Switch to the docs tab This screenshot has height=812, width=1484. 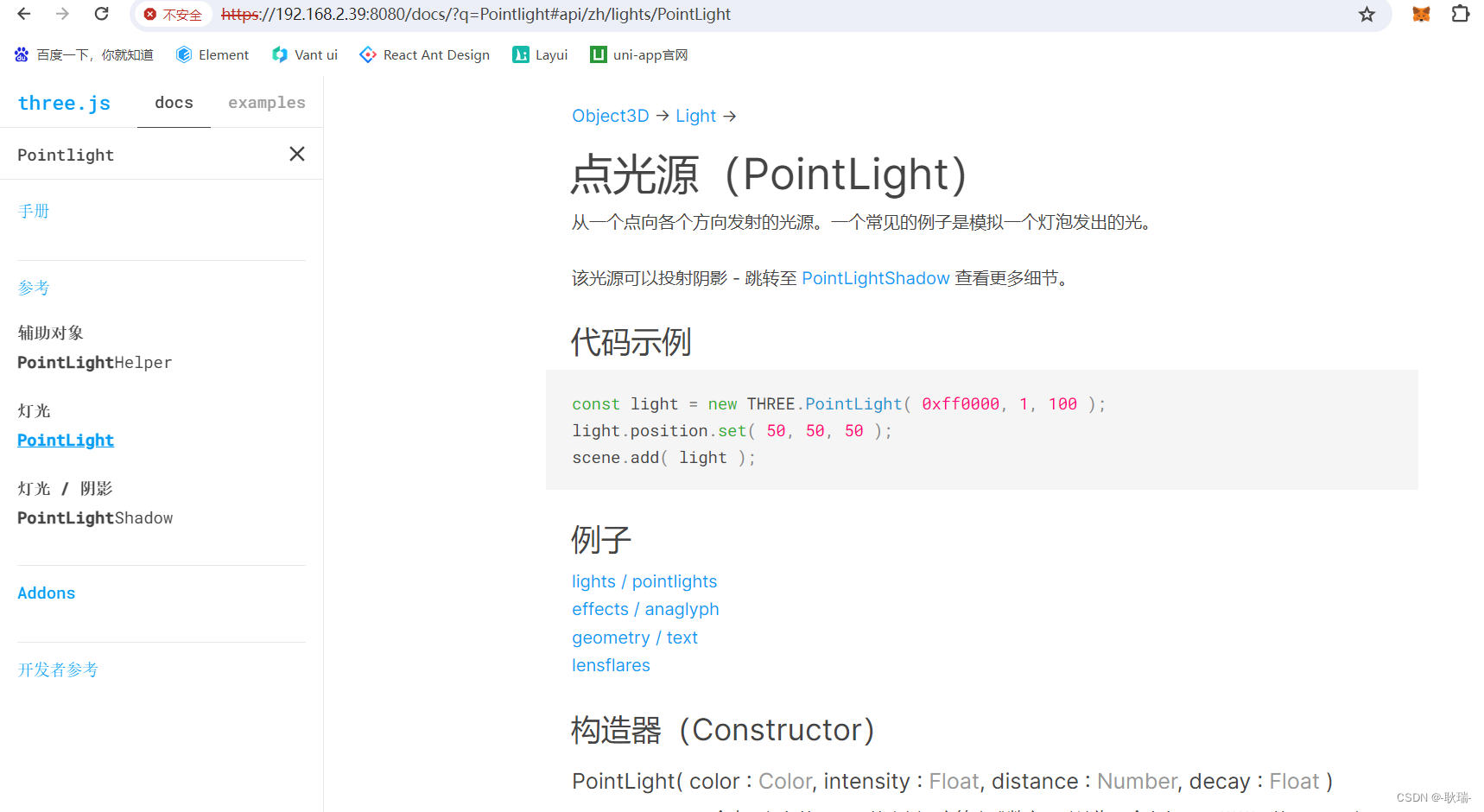click(x=174, y=103)
